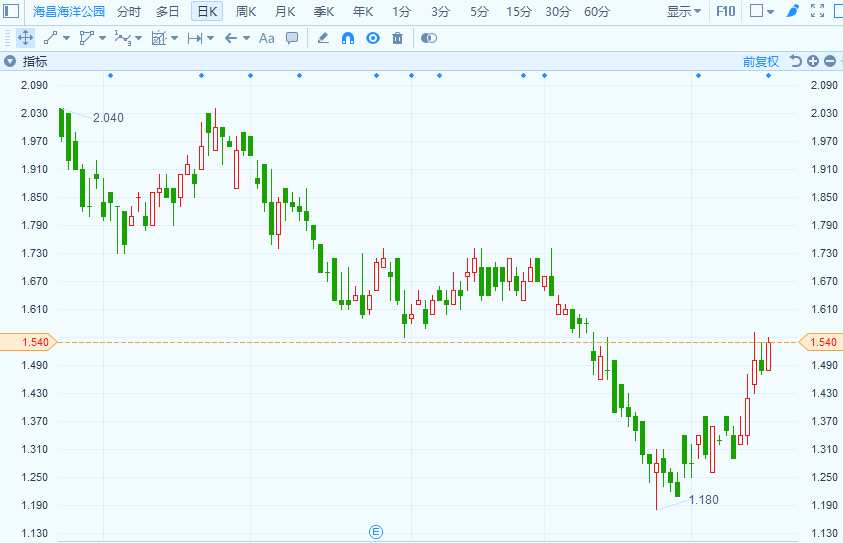Click the left 1.540 current price tag
This screenshot has width=843, height=543.
coord(28,342)
